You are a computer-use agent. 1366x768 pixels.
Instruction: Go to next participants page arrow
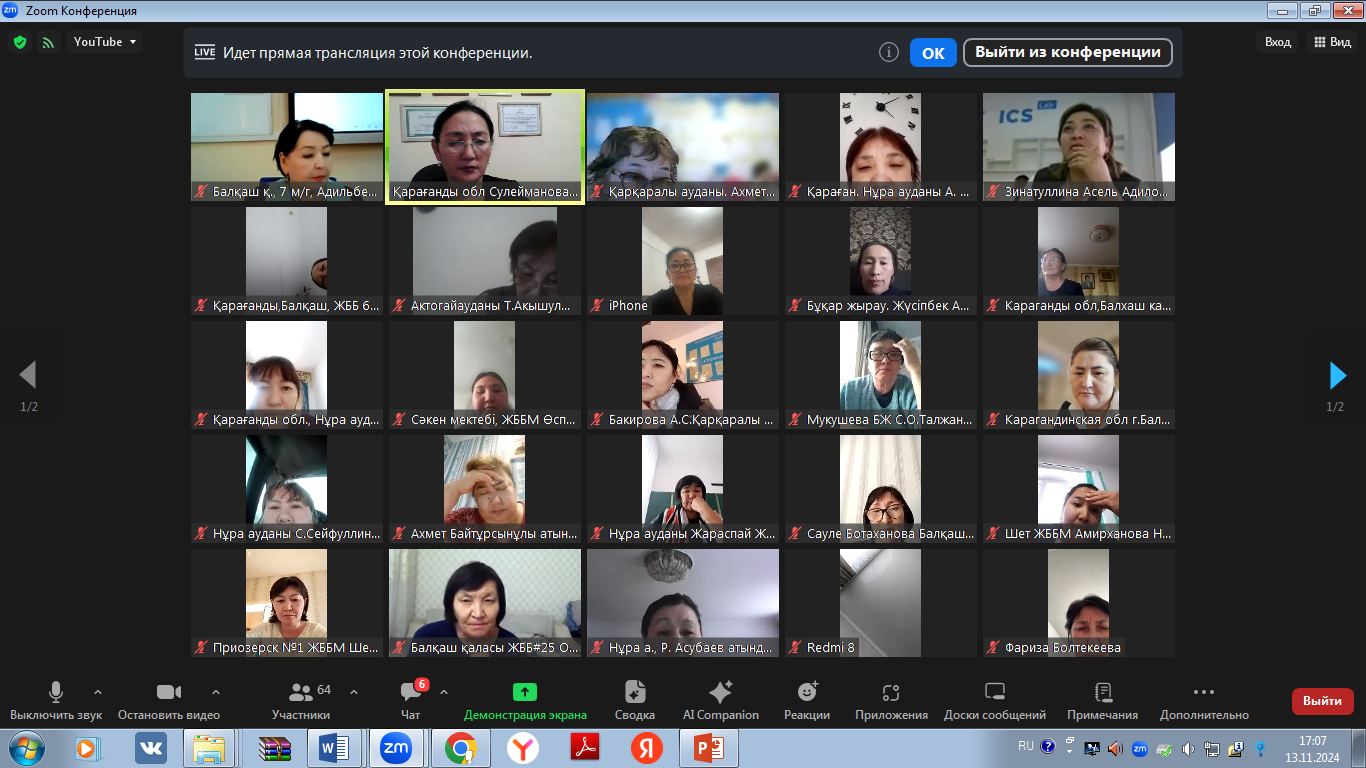click(1337, 375)
